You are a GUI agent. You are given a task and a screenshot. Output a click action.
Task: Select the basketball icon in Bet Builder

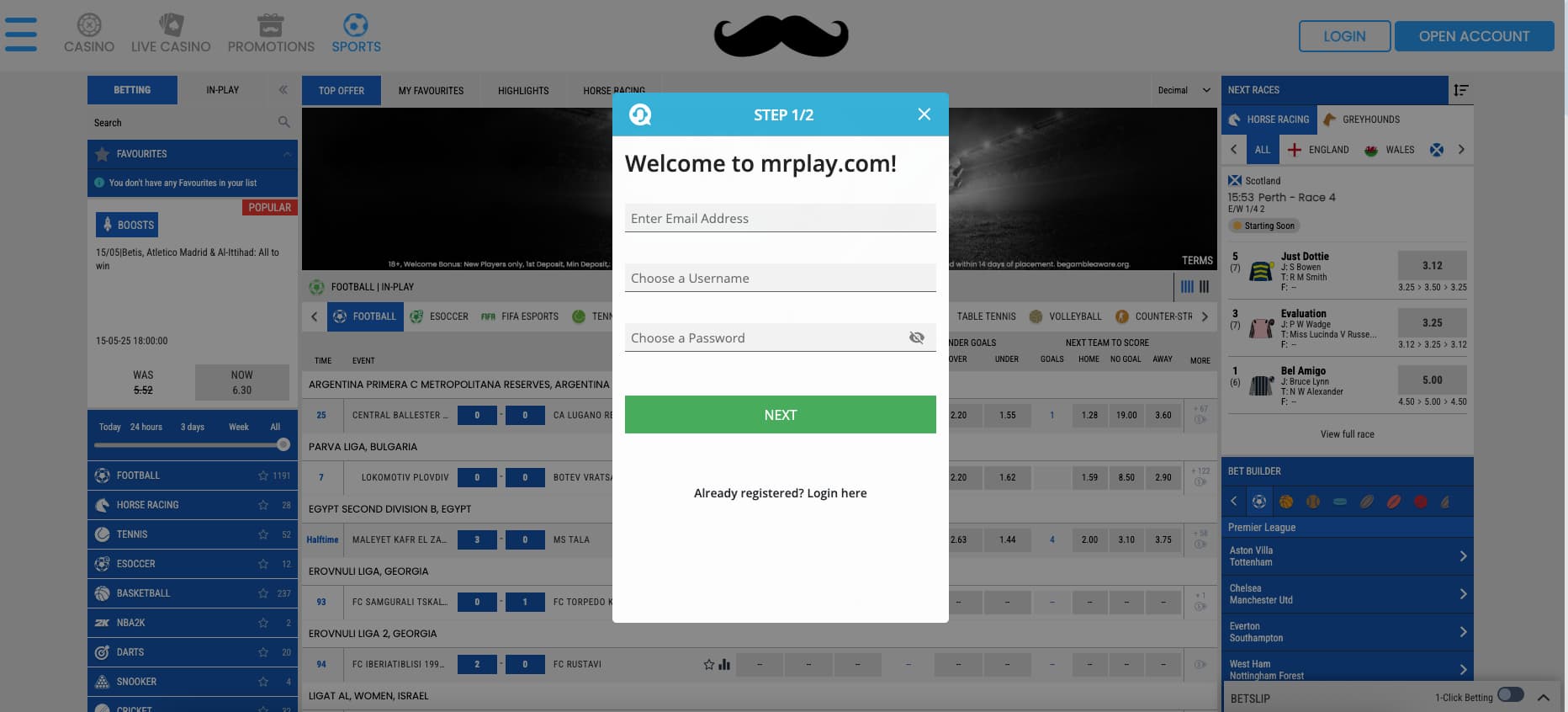pos(1286,502)
